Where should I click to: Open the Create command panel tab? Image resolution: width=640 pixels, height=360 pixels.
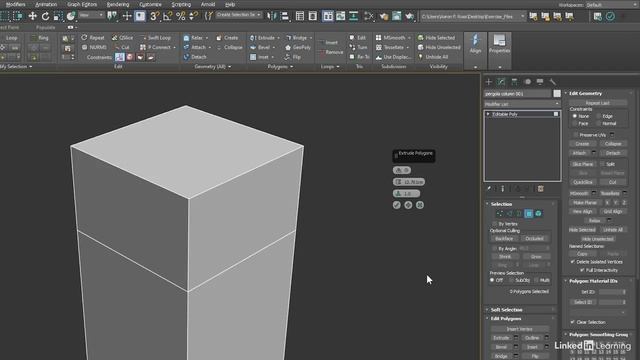(x=489, y=82)
